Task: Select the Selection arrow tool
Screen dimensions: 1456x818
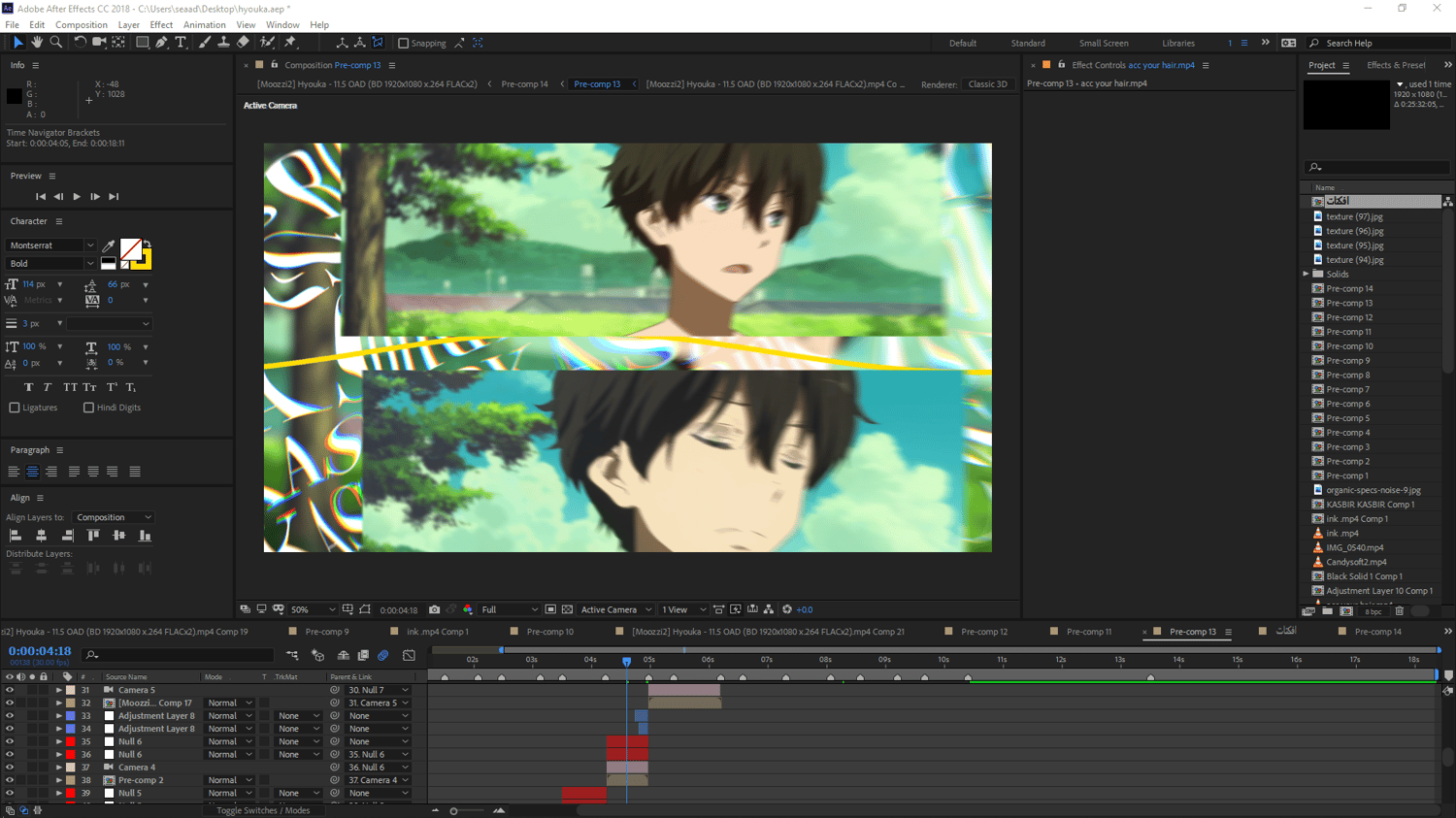Action: (17, 43)
